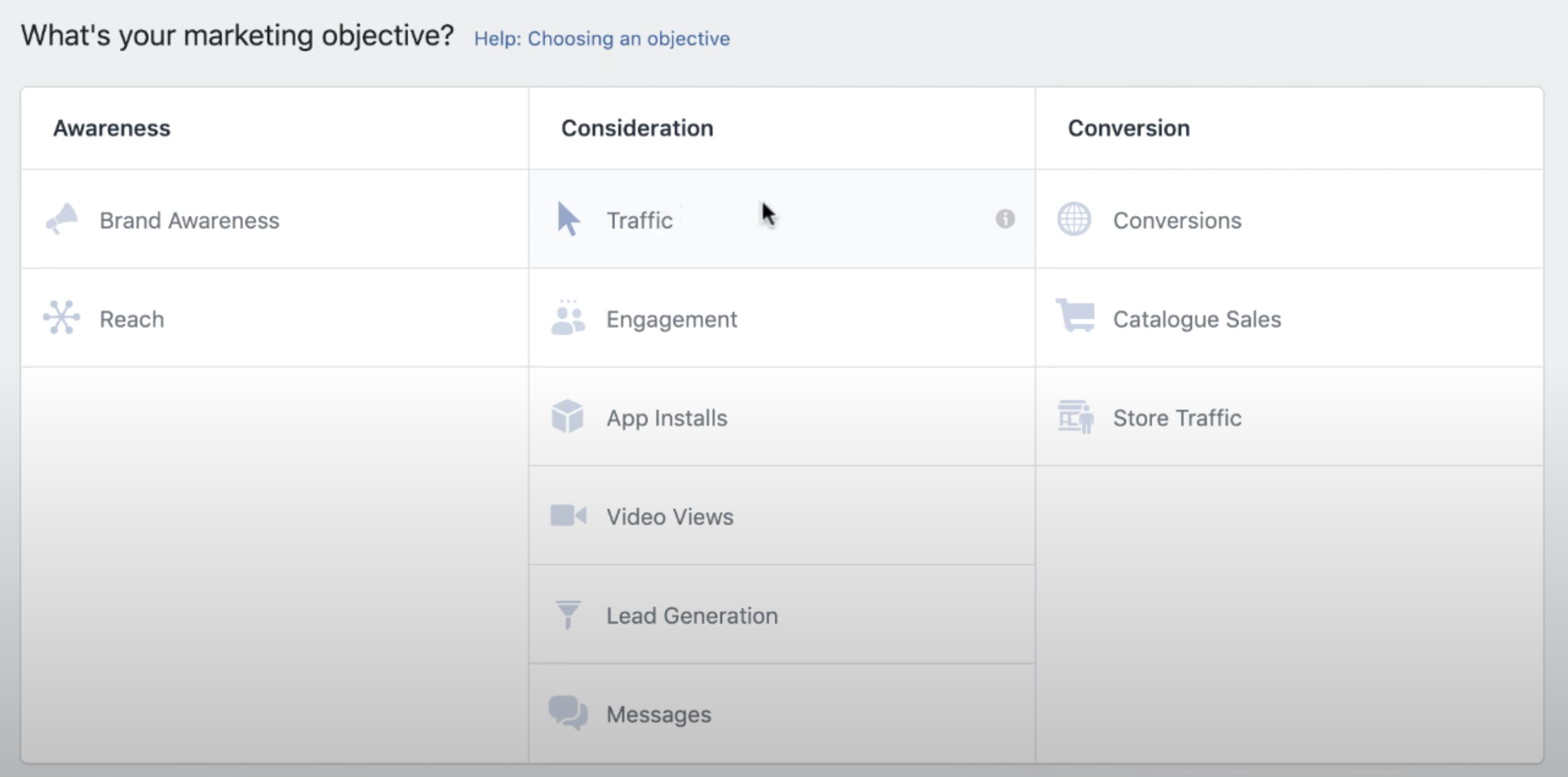Click the Brand Awareness megaphone icon
The height and width of the screenshot is (777, 1568).
(62, 220)
